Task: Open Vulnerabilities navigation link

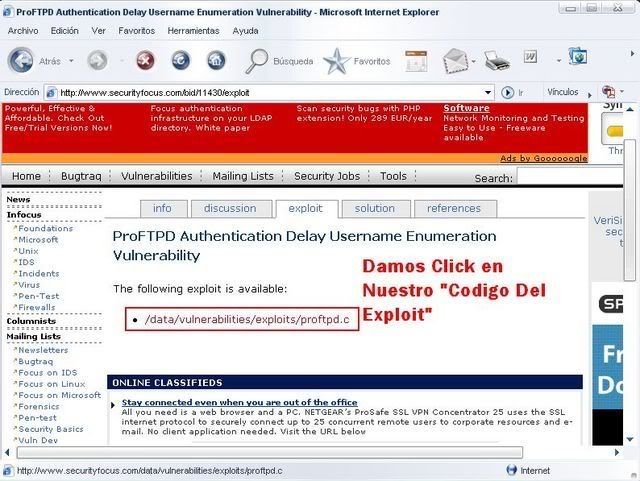Action: (157, 176)
